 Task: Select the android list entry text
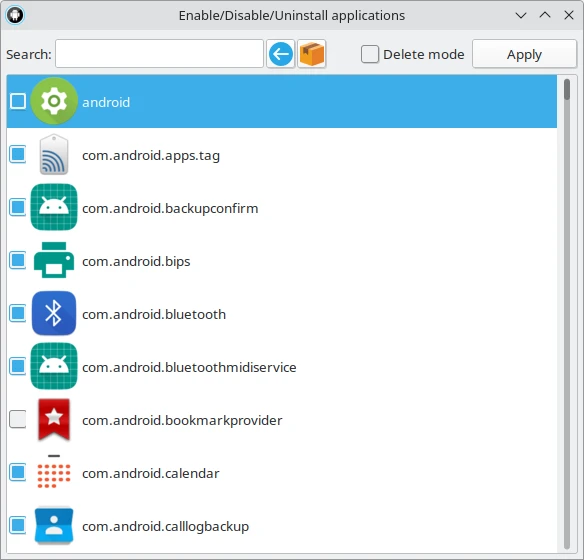(x=106, y=102)
